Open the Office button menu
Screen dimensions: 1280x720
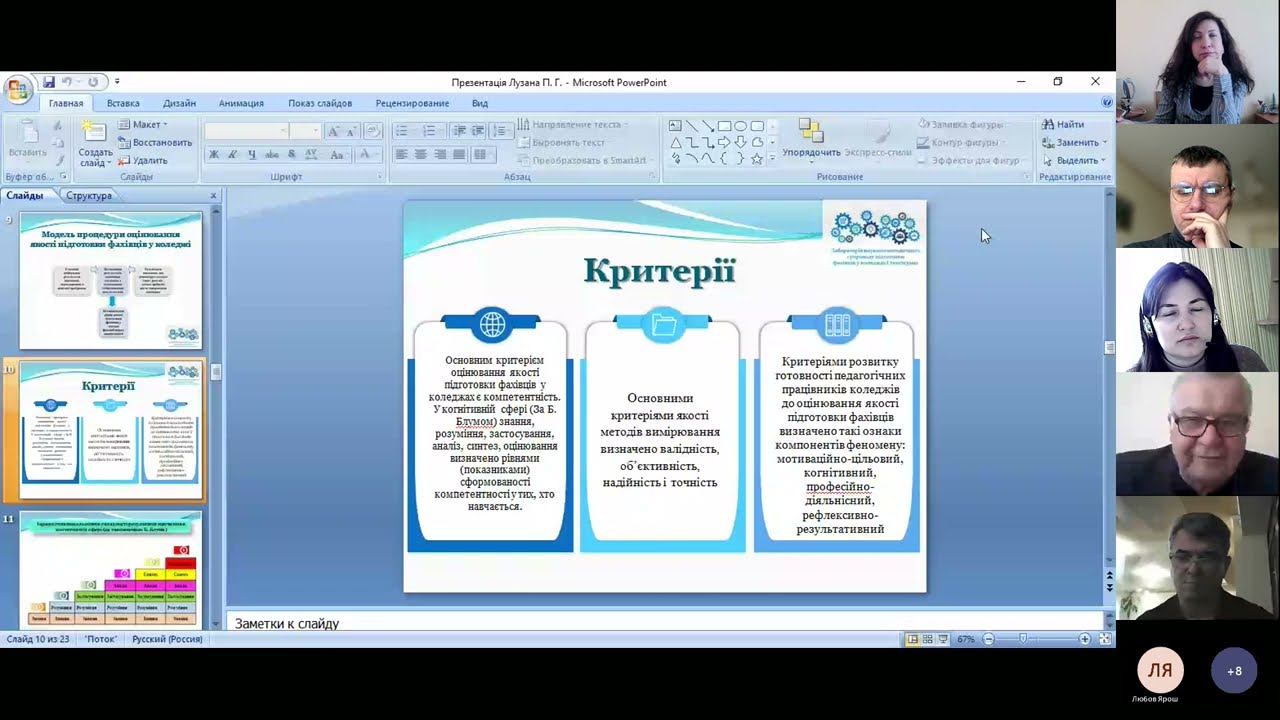point(17,91)
